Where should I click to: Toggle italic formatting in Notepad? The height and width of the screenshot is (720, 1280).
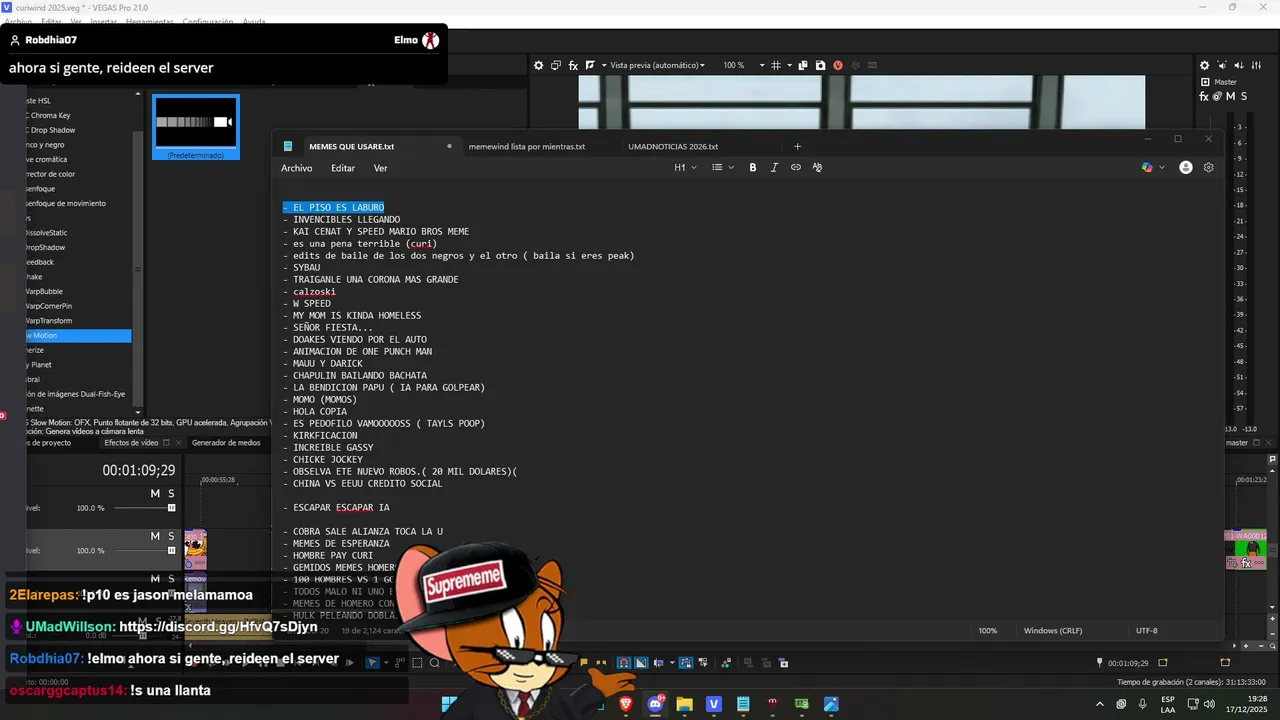point(774,168)
